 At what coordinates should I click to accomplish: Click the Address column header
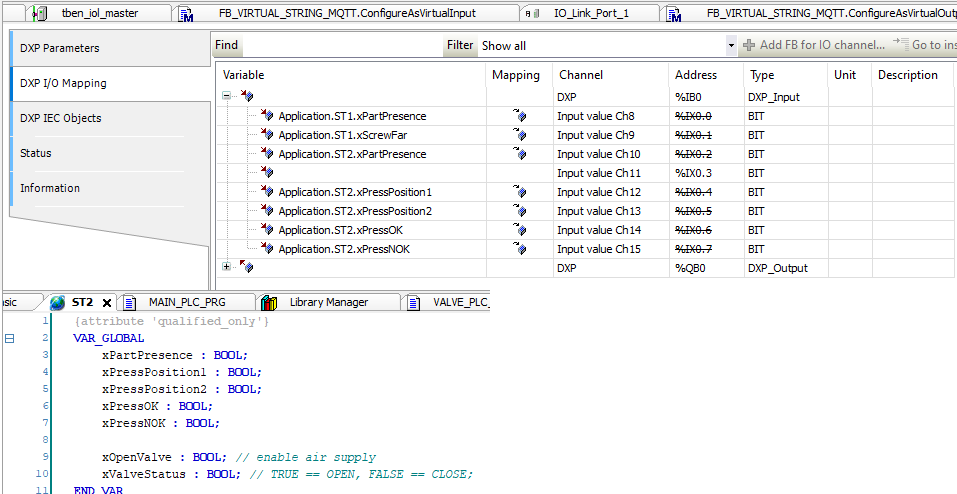coord(696,75)
